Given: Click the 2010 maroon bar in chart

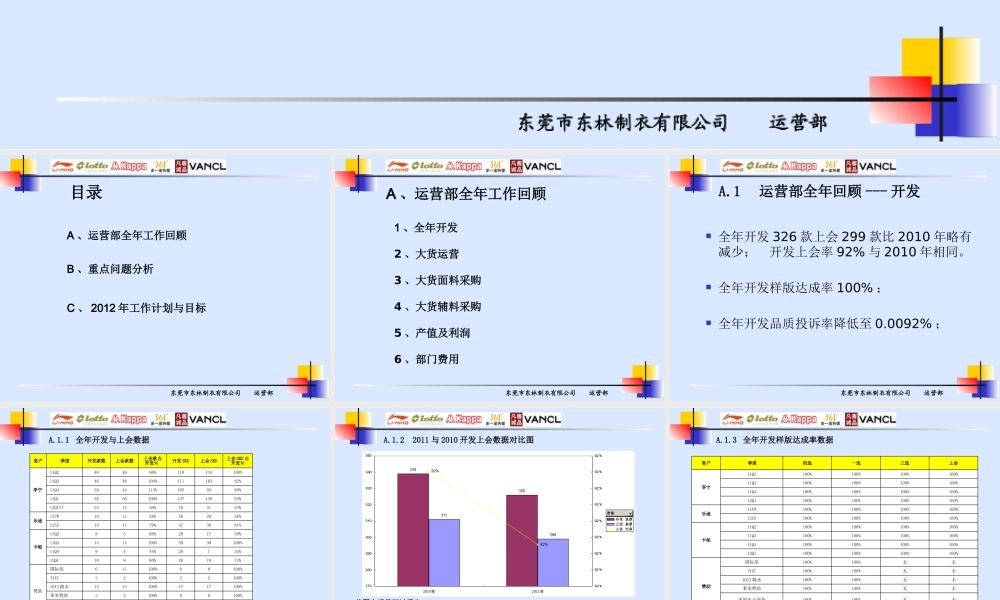Looking at the screenshot, I should (x=413, y=529).
